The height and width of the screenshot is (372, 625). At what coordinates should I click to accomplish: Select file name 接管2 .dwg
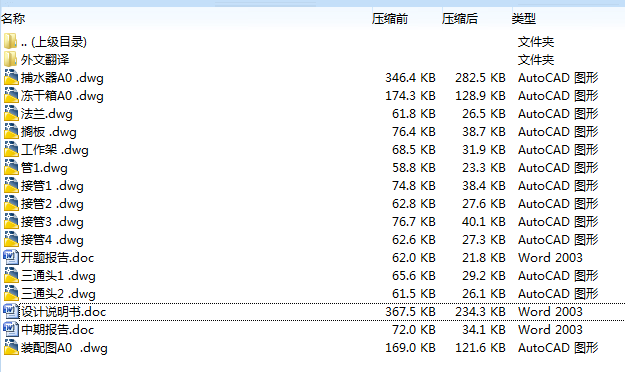[x=52, y=203]
